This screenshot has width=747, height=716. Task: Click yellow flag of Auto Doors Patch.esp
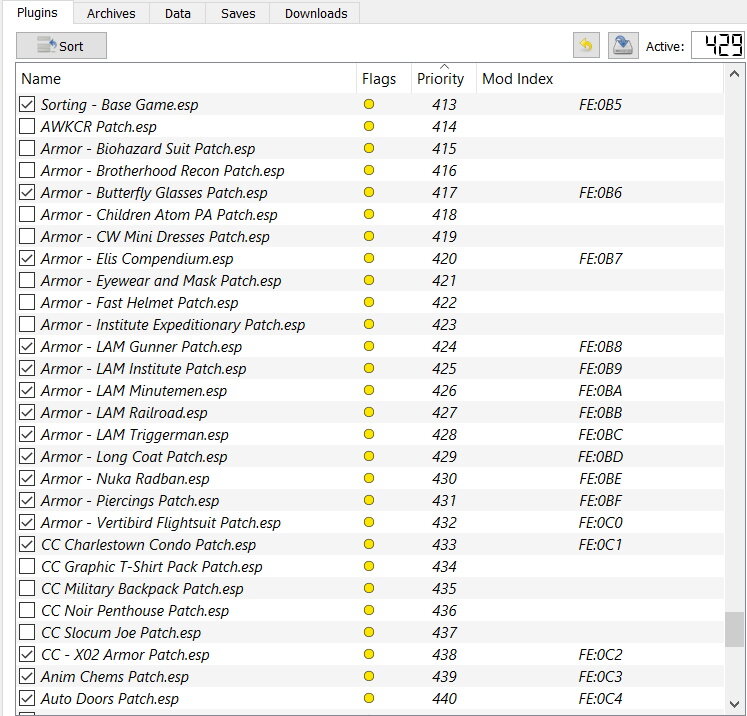point(369,698)
